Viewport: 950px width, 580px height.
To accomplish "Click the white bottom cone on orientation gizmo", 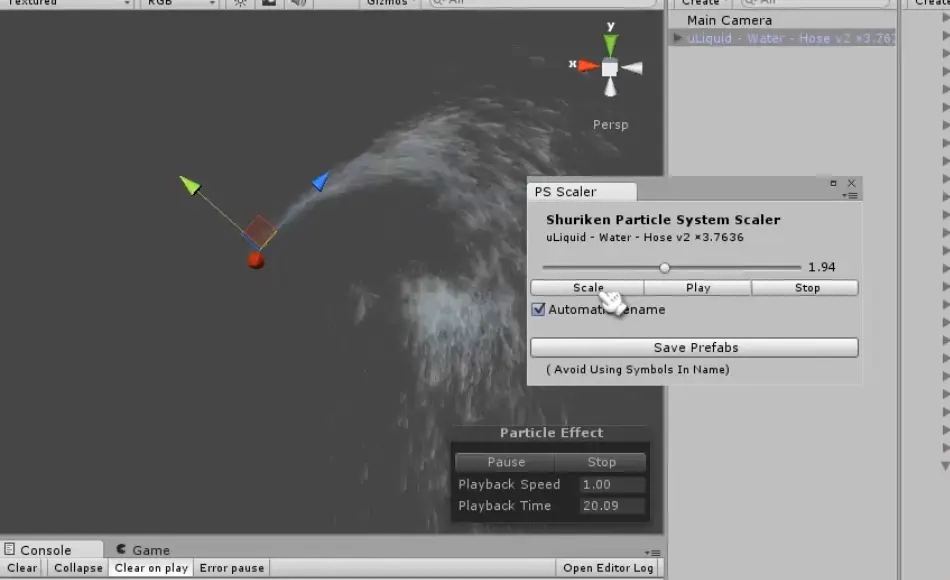I will coord(610,87).
